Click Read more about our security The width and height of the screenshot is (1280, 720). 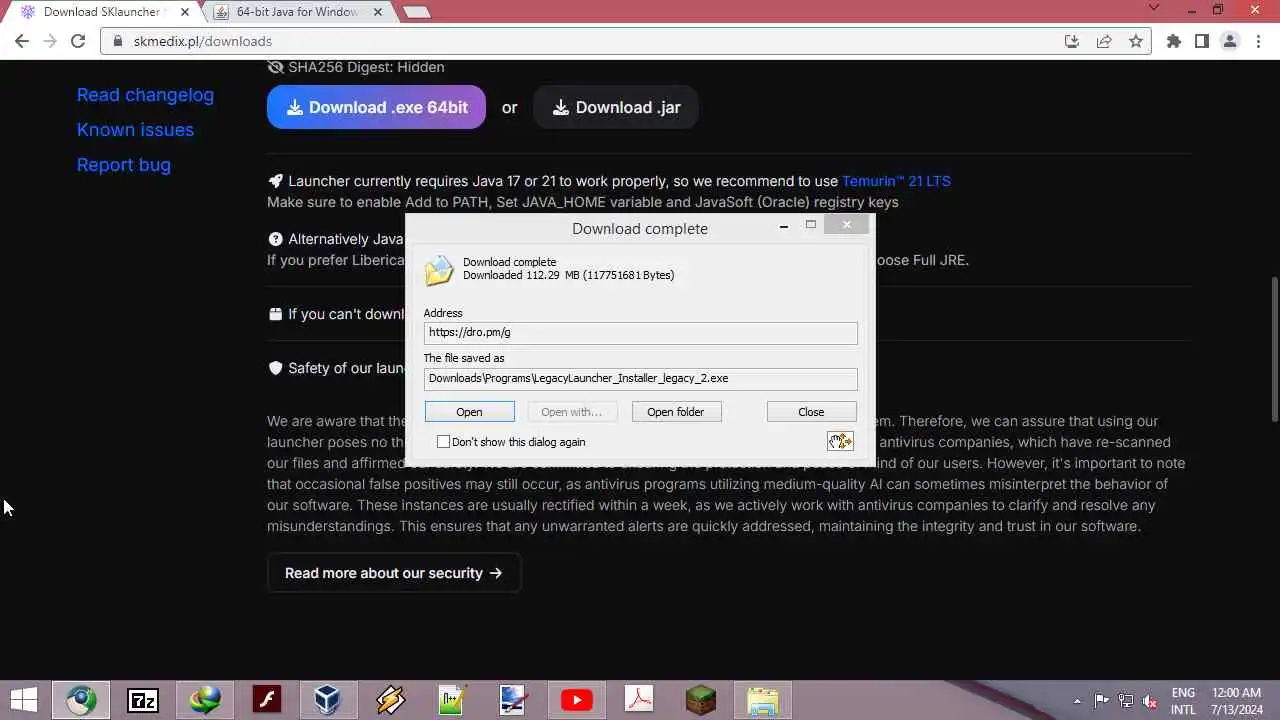point(394,573)
